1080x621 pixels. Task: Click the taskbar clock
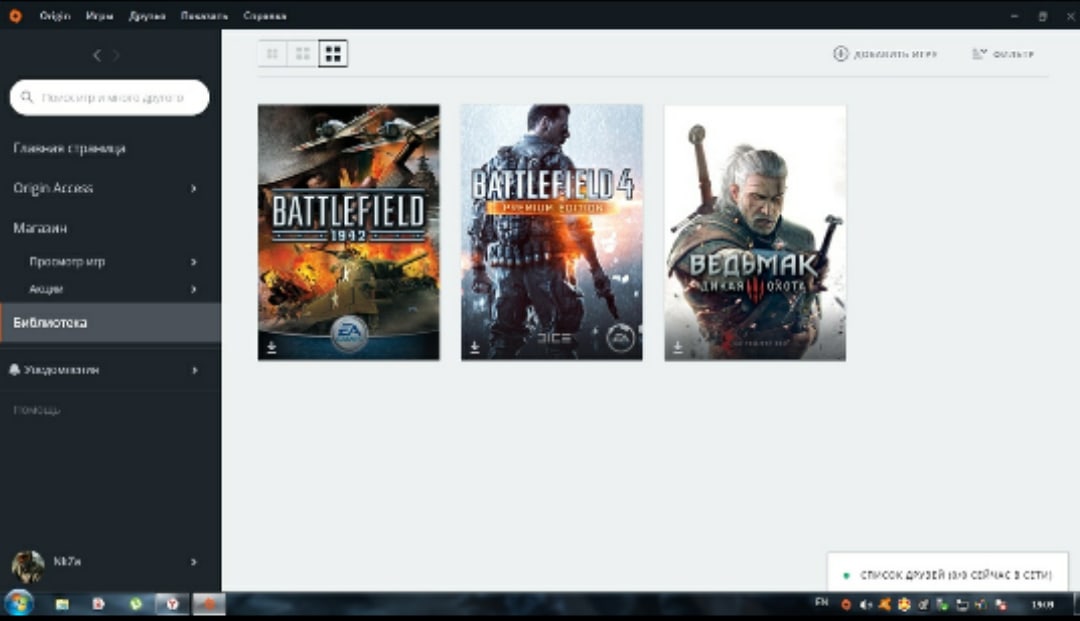pos(1042,604)
